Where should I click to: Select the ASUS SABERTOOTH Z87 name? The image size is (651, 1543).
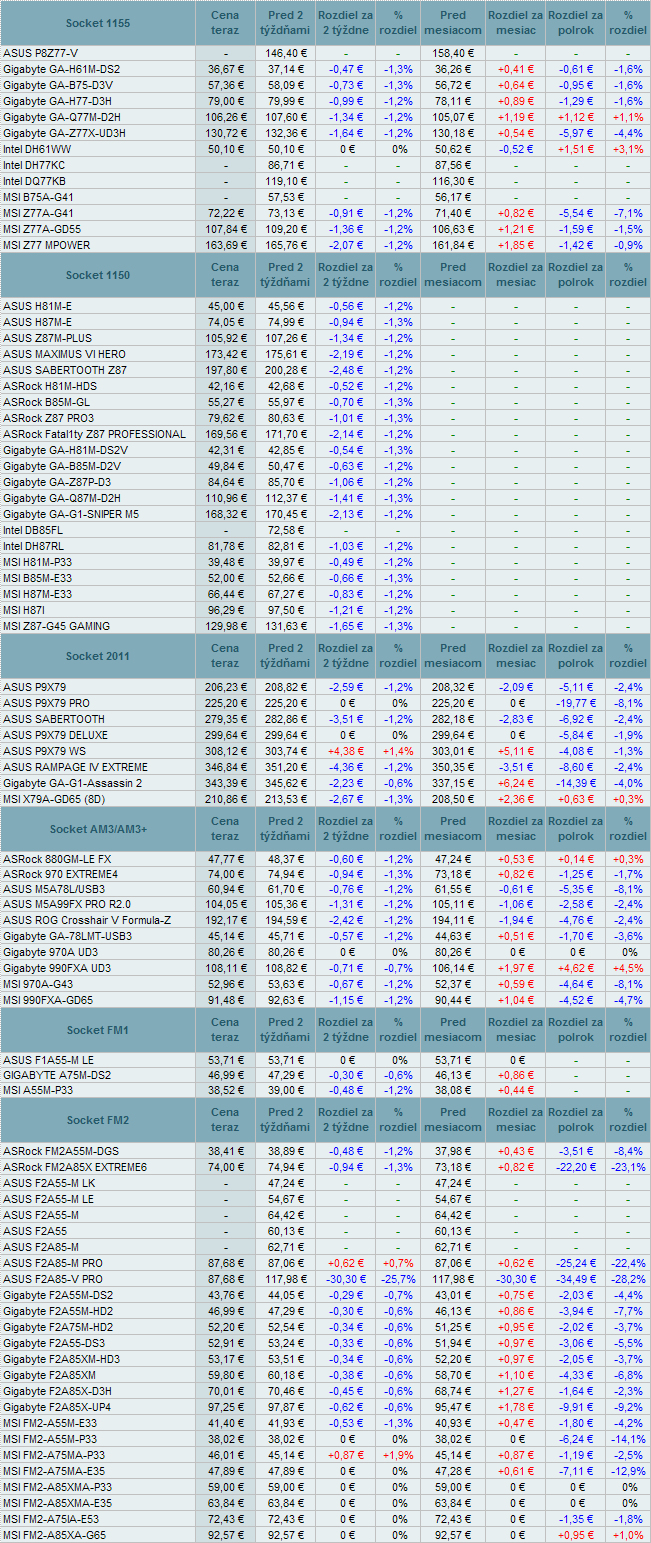(65, 370)
